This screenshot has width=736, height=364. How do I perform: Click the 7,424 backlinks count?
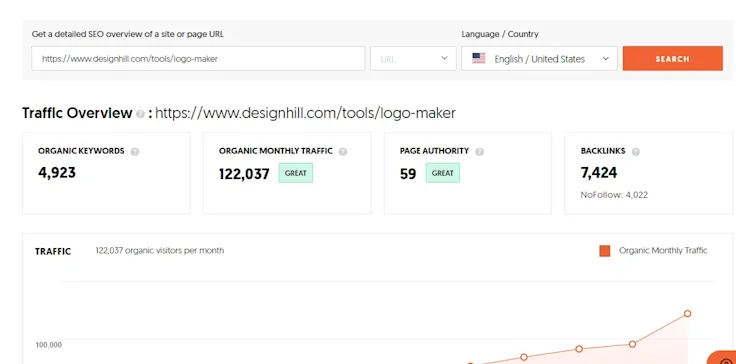pyautogui.click(x=599, y=173)
